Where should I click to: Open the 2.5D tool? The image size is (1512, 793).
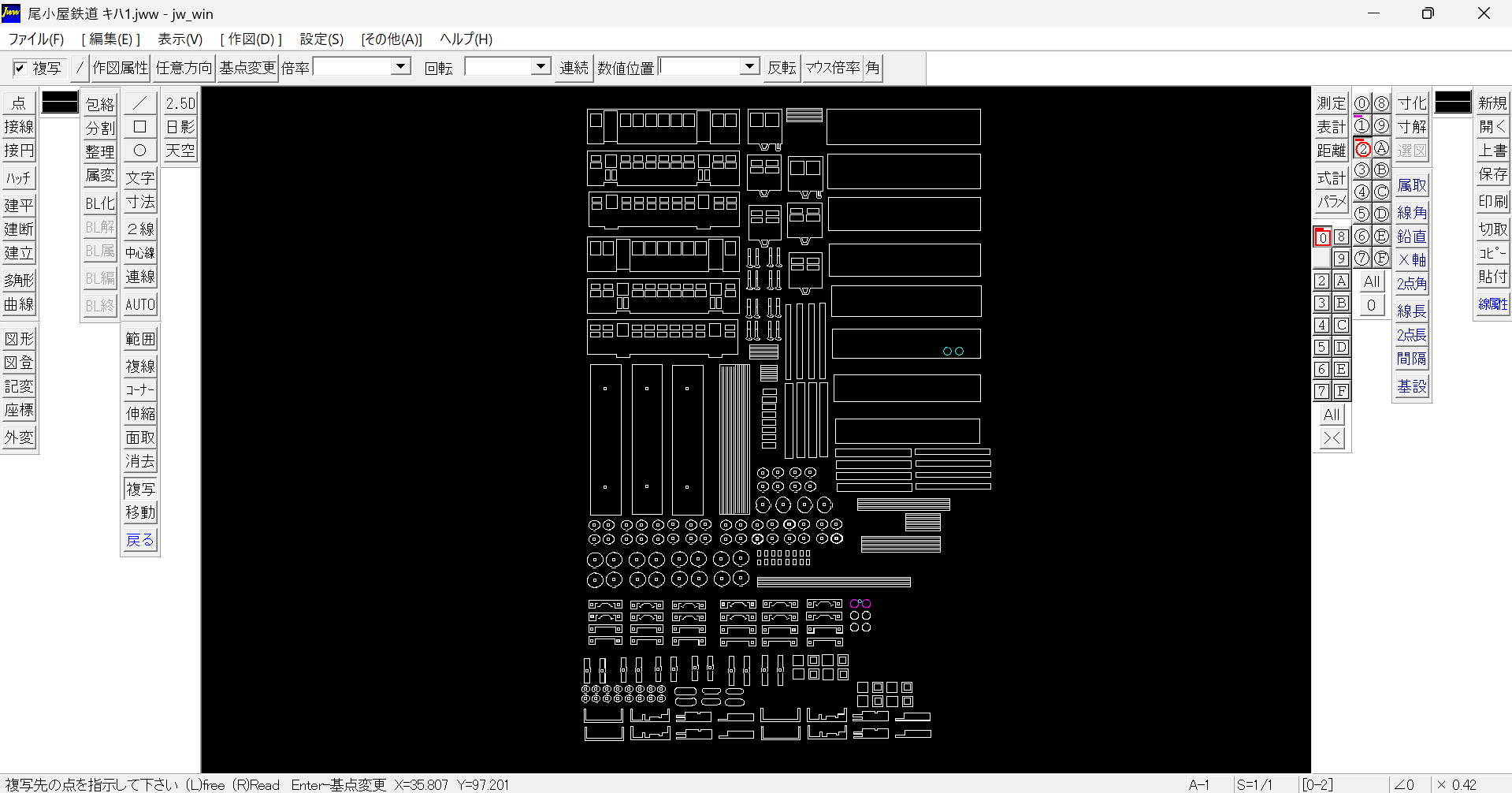pyautogui.click(x=180, y=103)
